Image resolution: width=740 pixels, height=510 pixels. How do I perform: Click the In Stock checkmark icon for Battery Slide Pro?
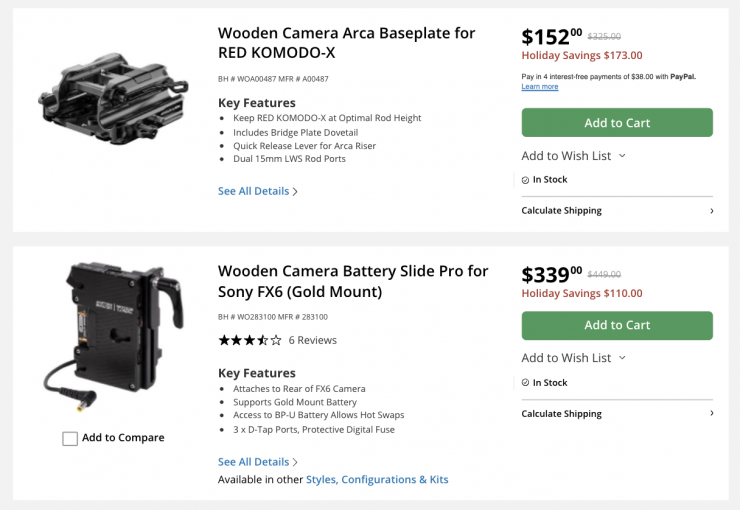(x=525, y=383)
